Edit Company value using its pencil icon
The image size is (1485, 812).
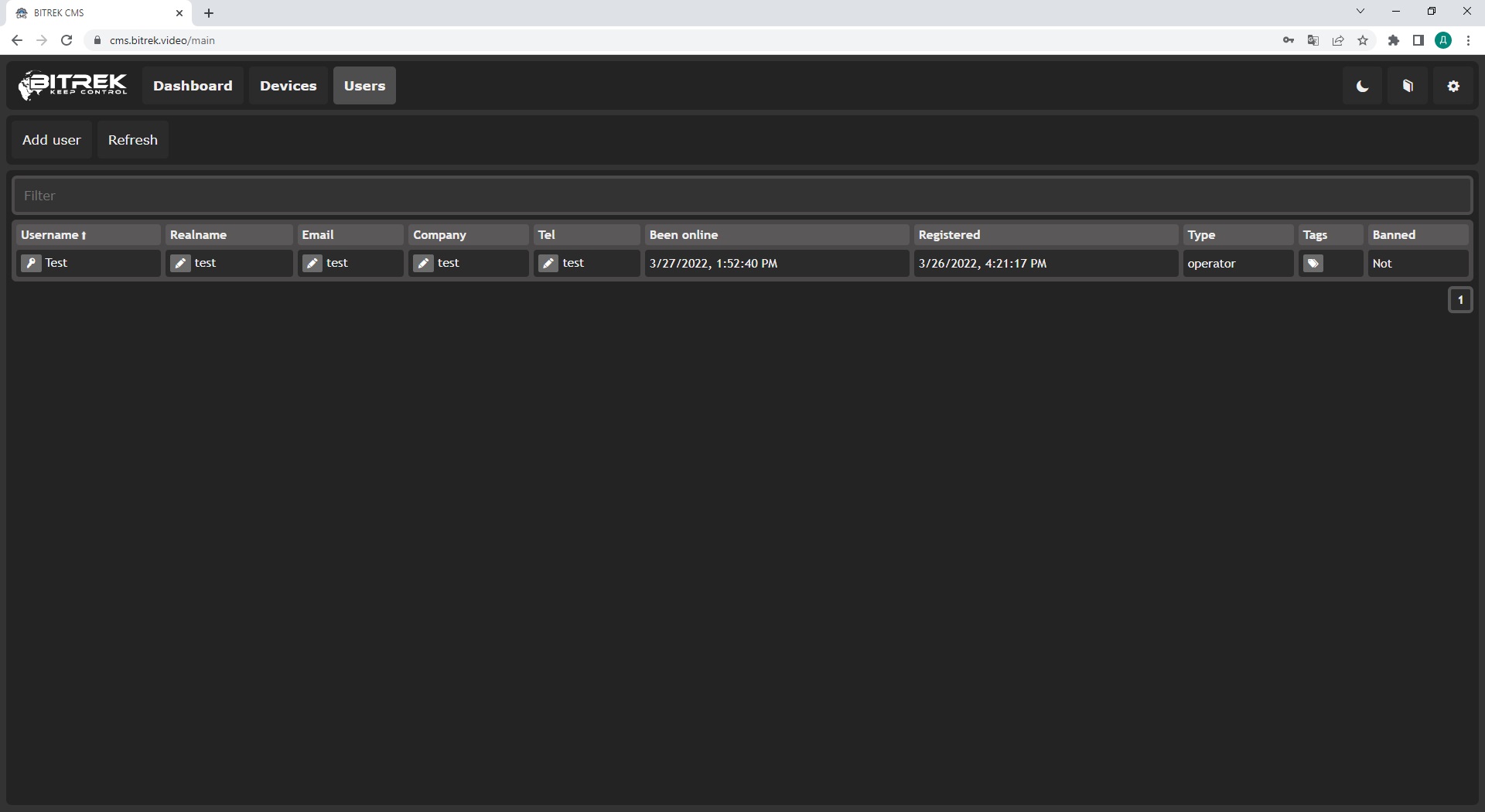tap(423, 263)
